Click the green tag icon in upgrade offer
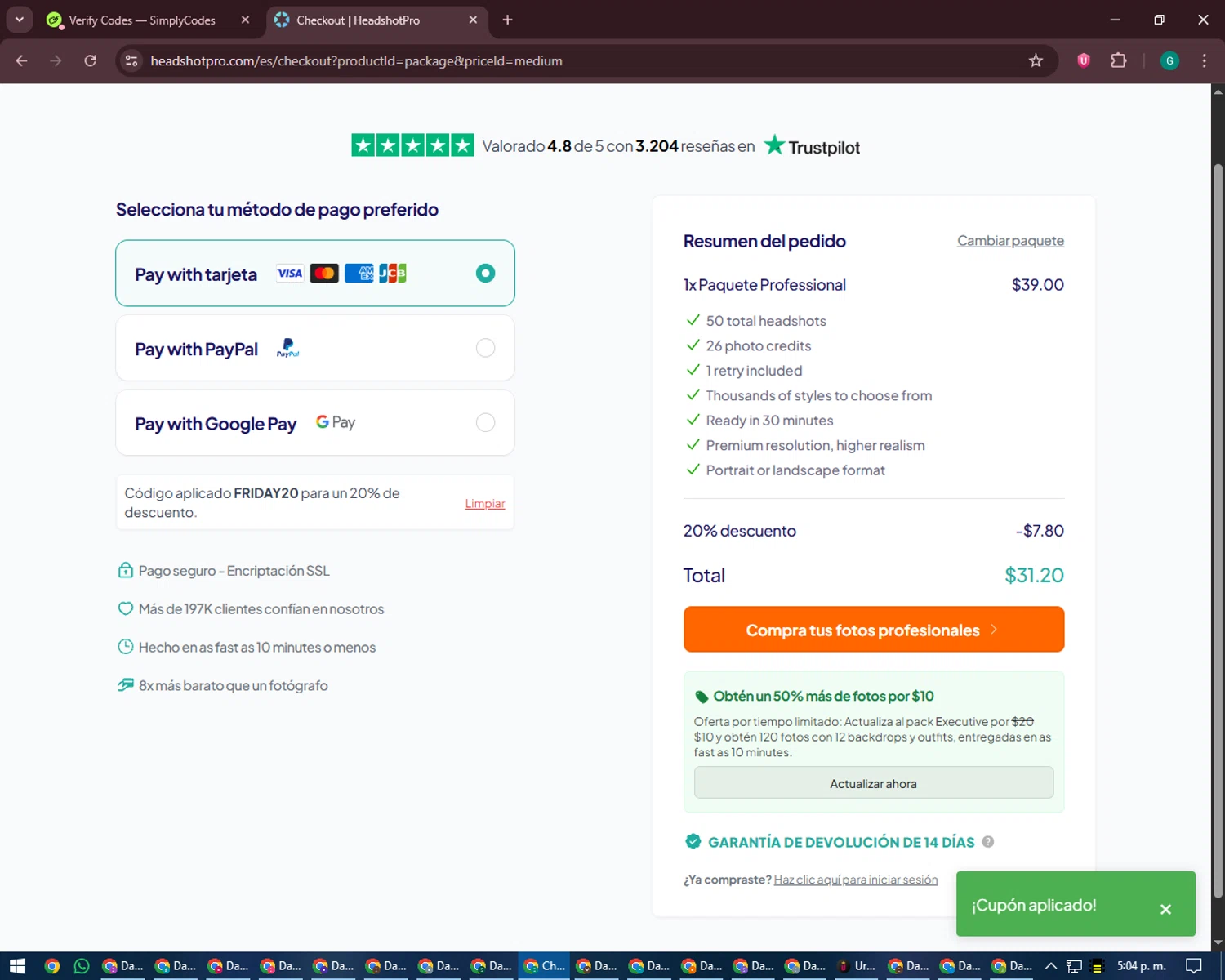The image size is (1225, 980). 702,697
